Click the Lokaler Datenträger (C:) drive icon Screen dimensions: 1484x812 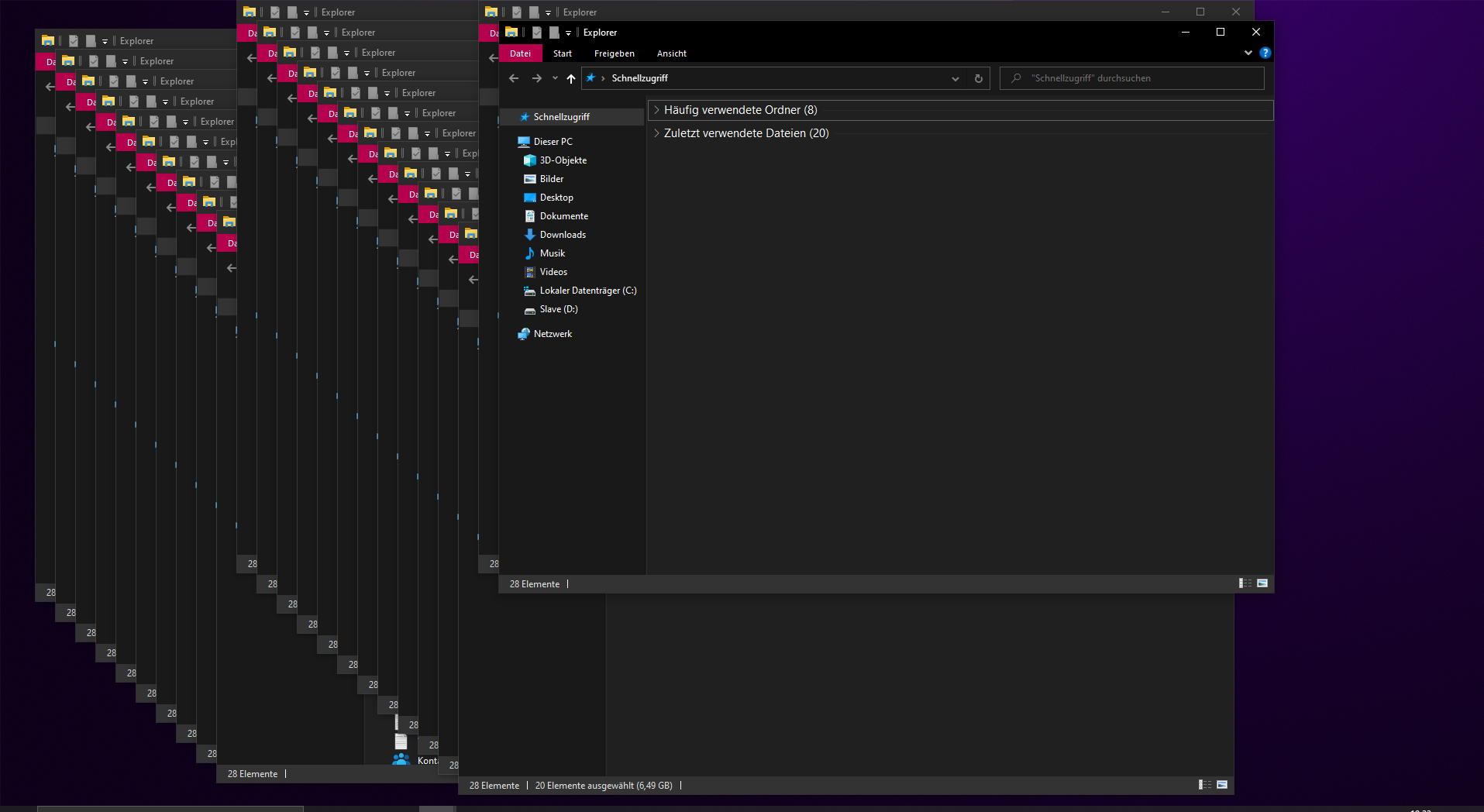[x=530, y=291]
